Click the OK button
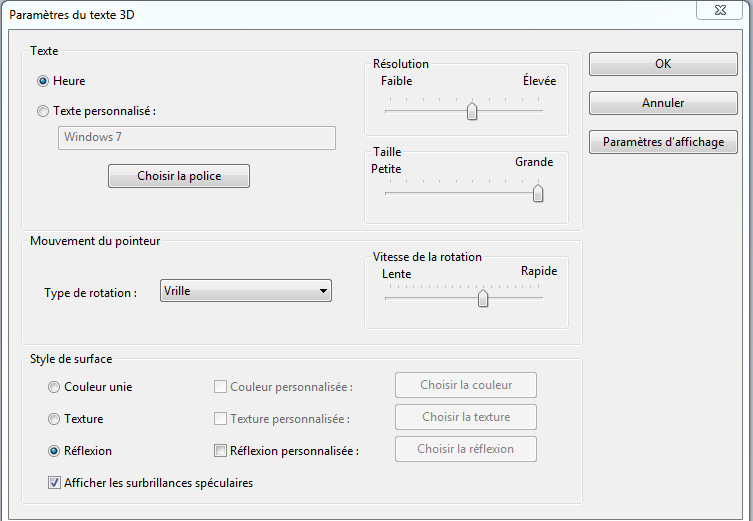Viewport: 753px width, 521px height. [x=663, y=64]
